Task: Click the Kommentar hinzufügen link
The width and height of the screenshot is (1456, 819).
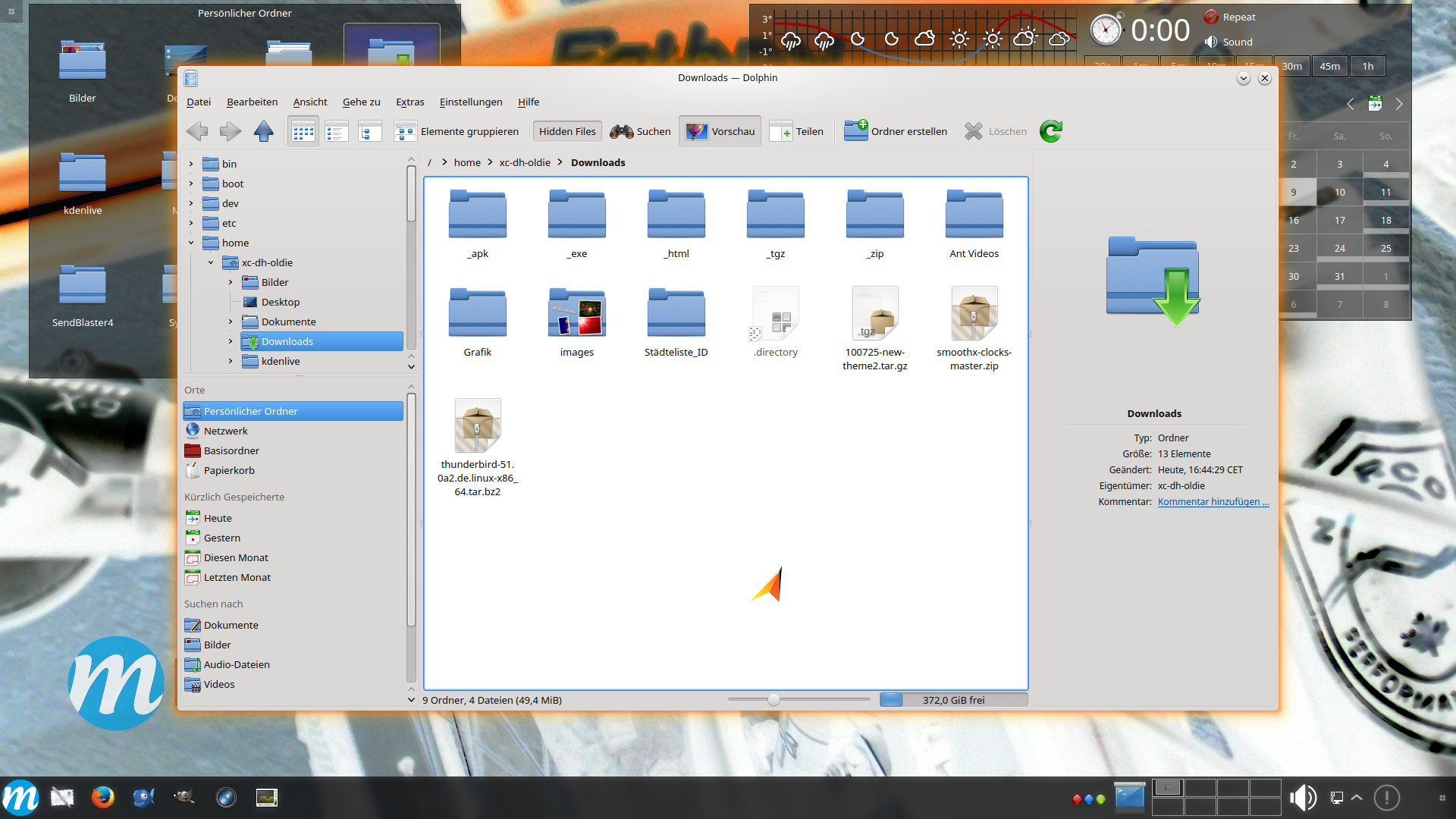Action: tap(1213, 502)
